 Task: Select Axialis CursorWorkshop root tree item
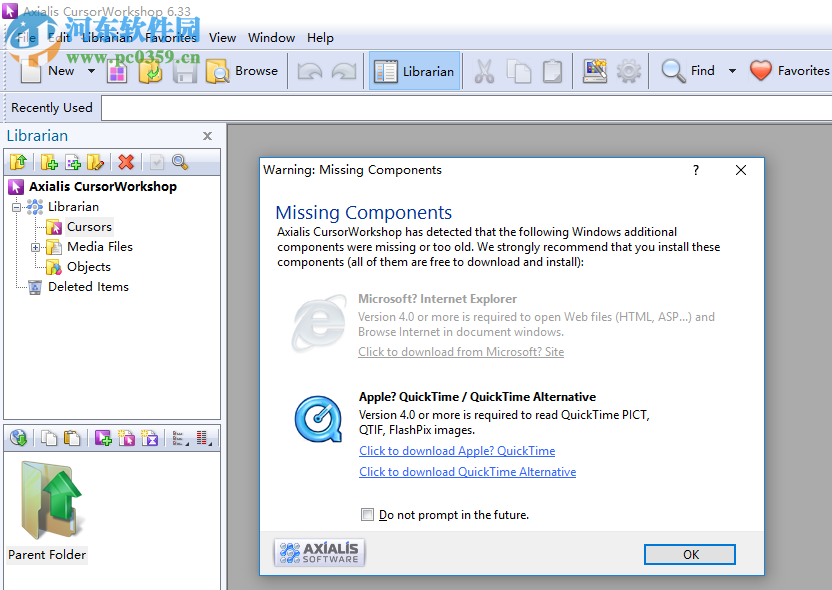pyautogui.click(x=102, y=187)
